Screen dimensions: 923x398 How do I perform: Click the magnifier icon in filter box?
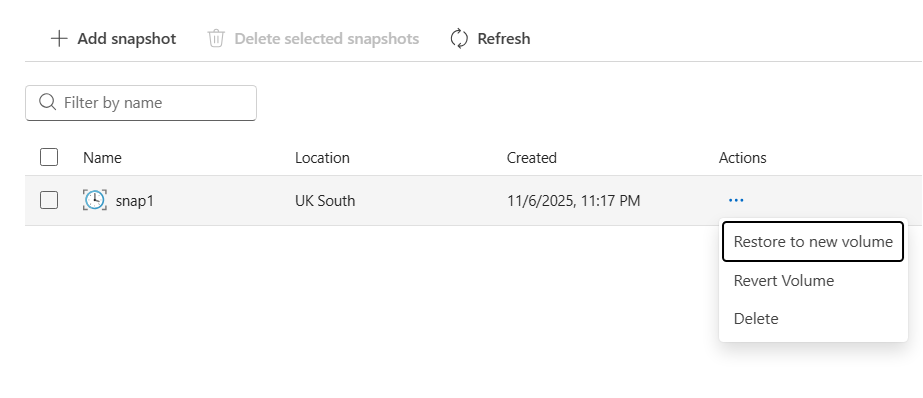click(x=48, y=102)
